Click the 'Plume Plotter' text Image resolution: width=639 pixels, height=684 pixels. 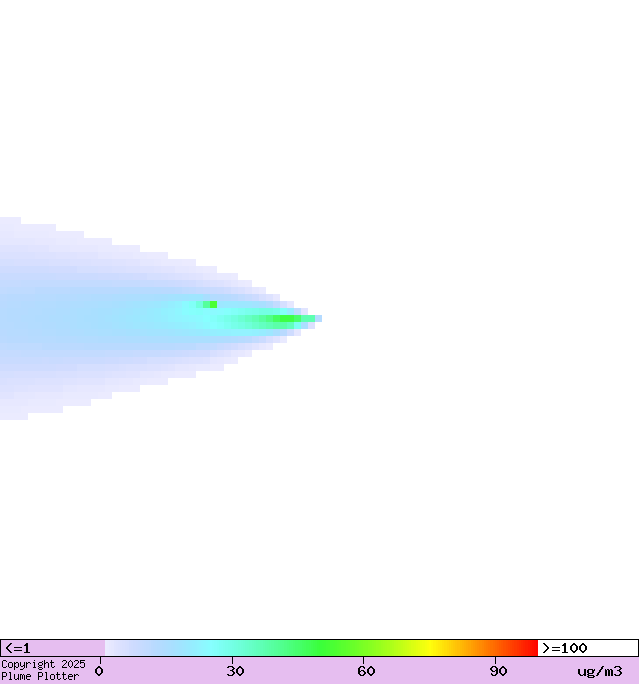click(40, 676)
